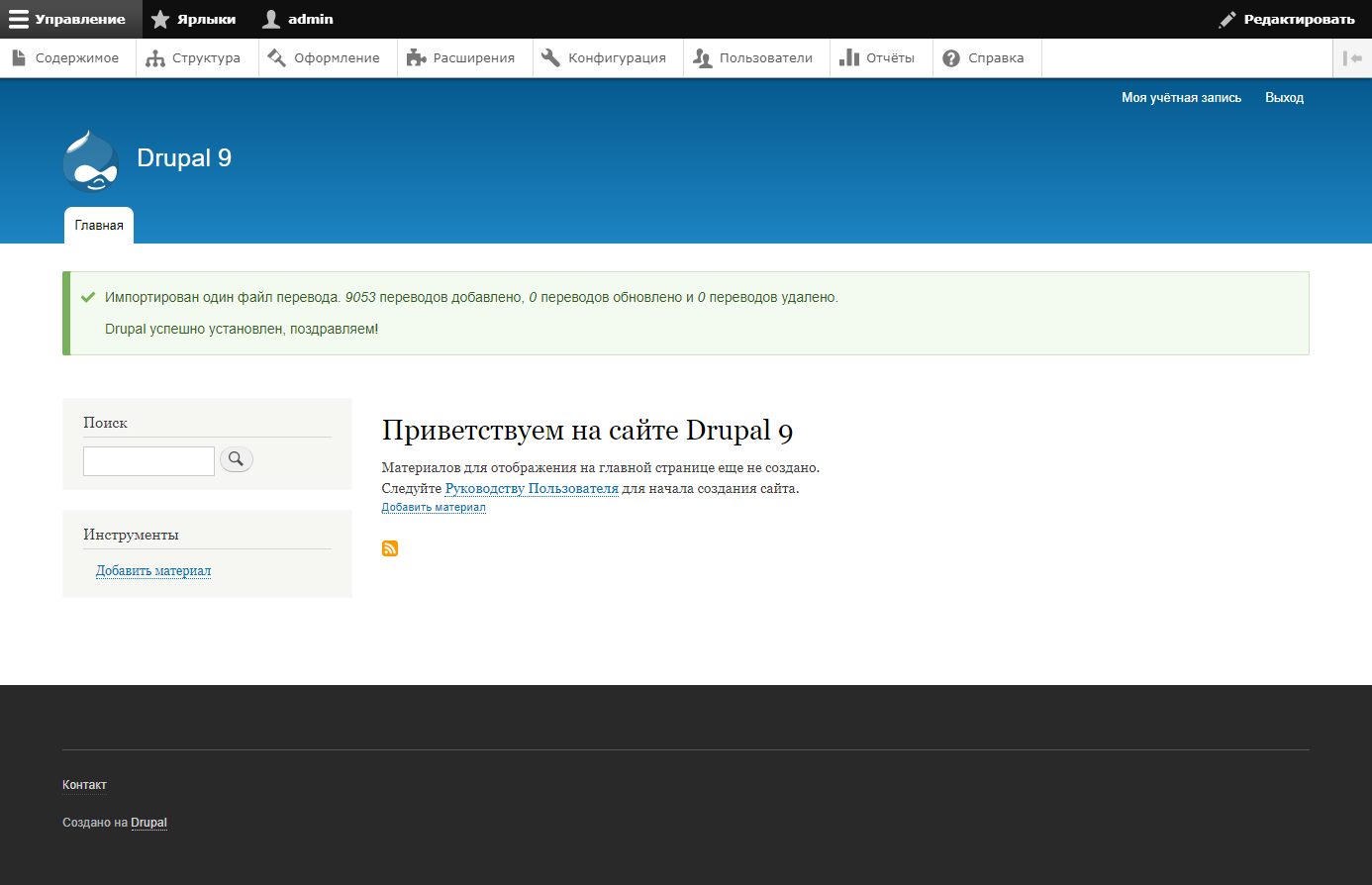The image size is (1372, 885).
Task: Click the Drupal drop logo
Action: 91,159
